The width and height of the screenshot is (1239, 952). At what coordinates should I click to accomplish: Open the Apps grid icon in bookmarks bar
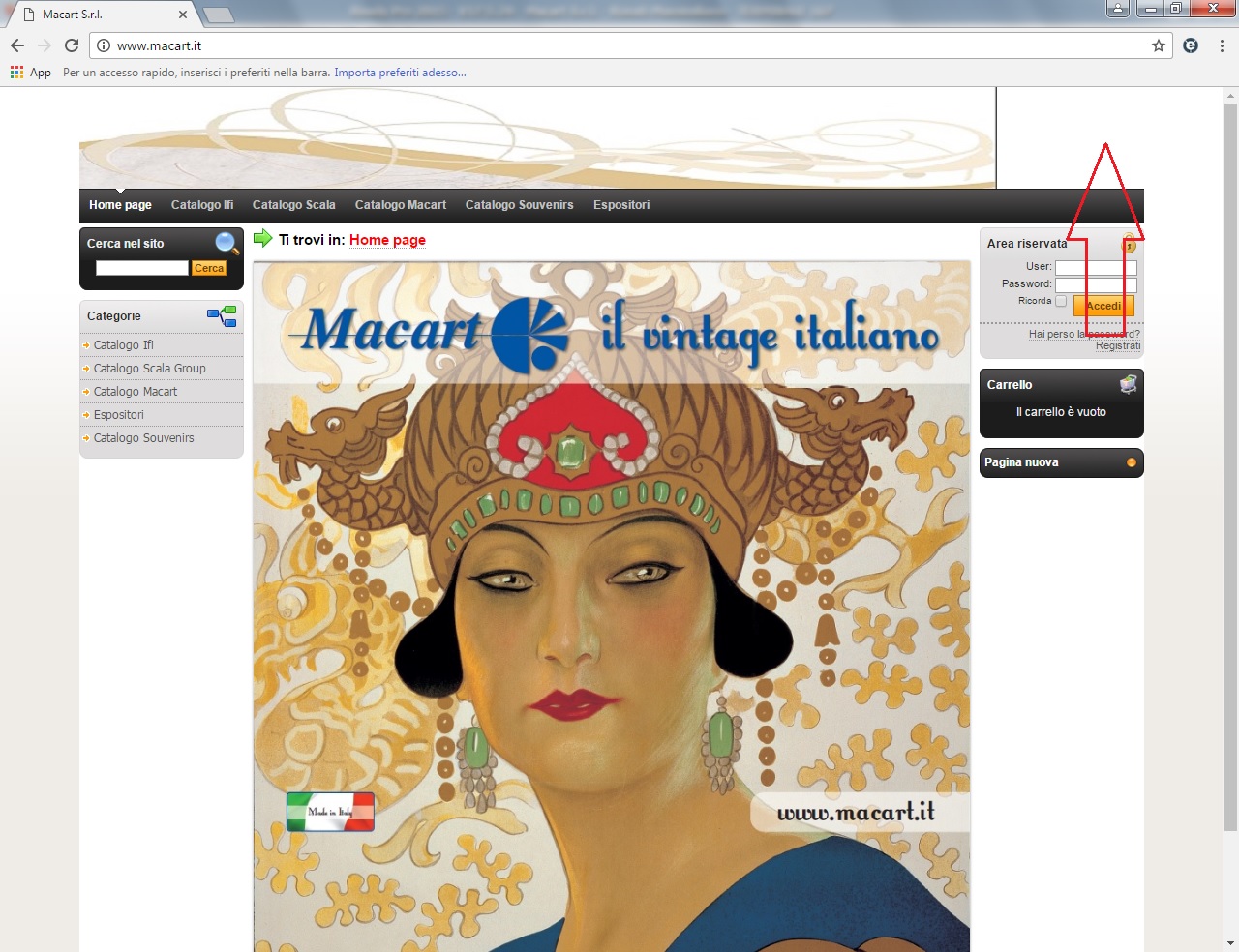point(16,73)
